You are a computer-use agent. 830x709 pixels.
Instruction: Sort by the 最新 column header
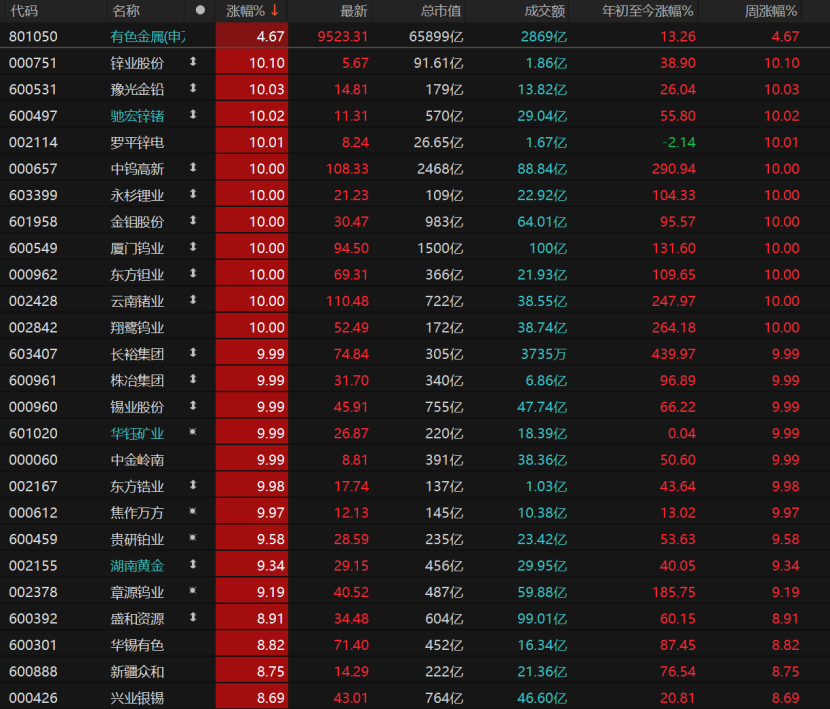(x=354, y=11)
